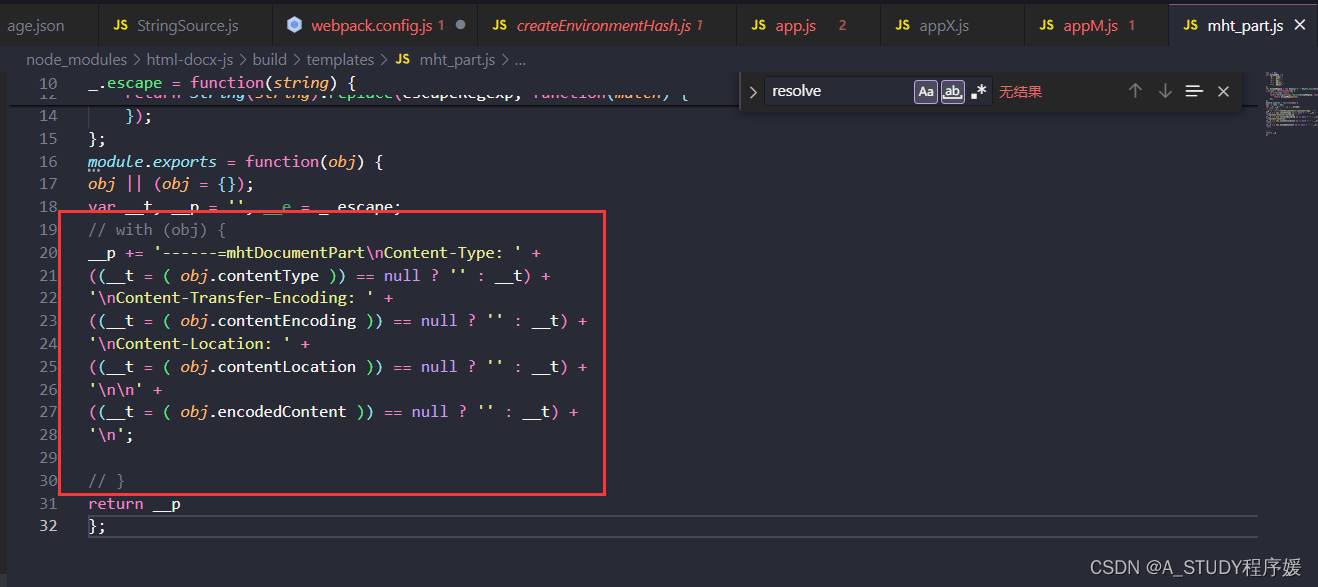Image resolution: width=1318 pixels, height=587 pixels.
Task: Toggle Use Regular Expression in find widget
Action: 978,91
